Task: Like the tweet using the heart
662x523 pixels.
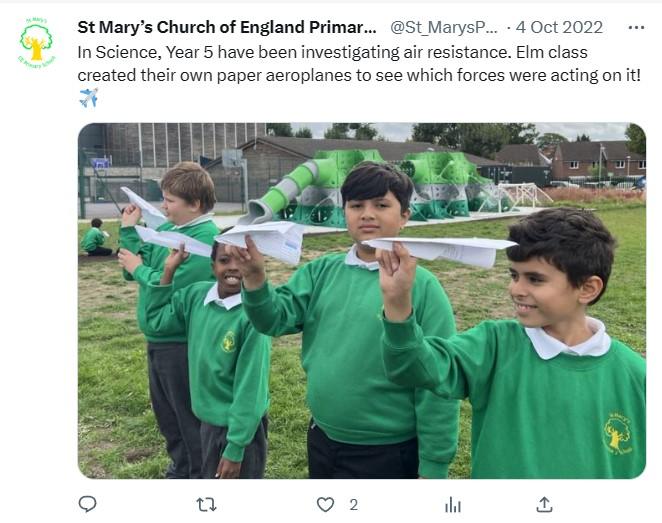Action: [325, 505]
